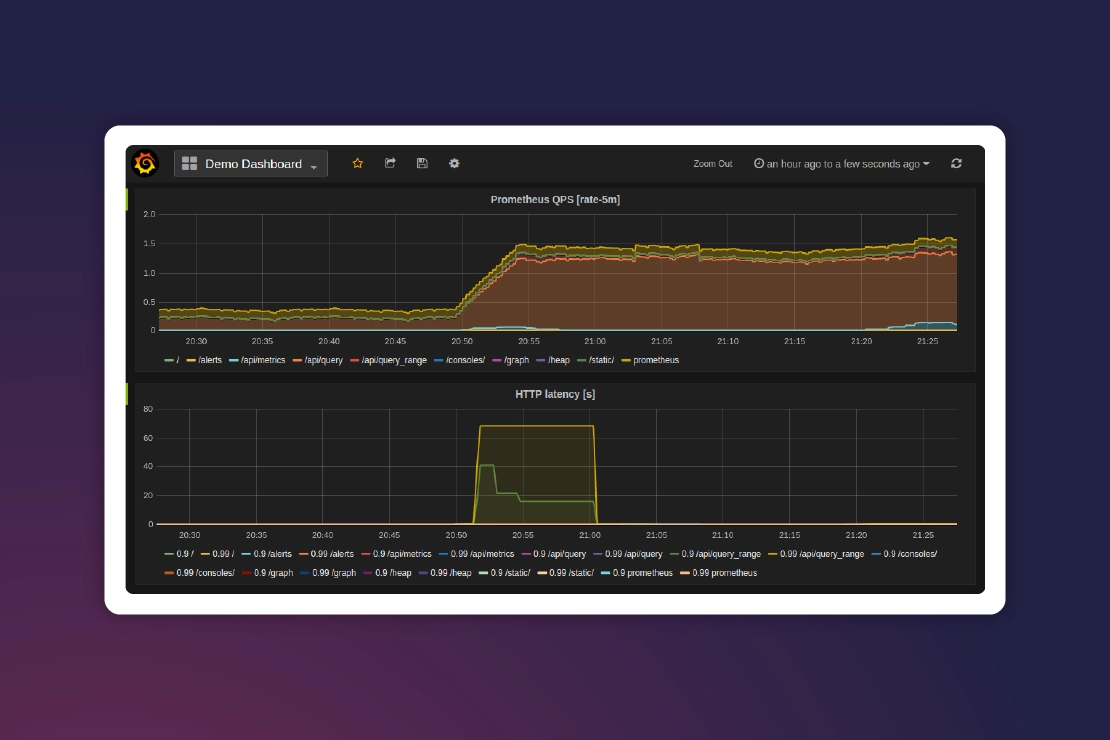Toggle /graph series in QPS legend
Image resolution: width=1110 pixels, height=740 pixels.
[x=511, y=360]
